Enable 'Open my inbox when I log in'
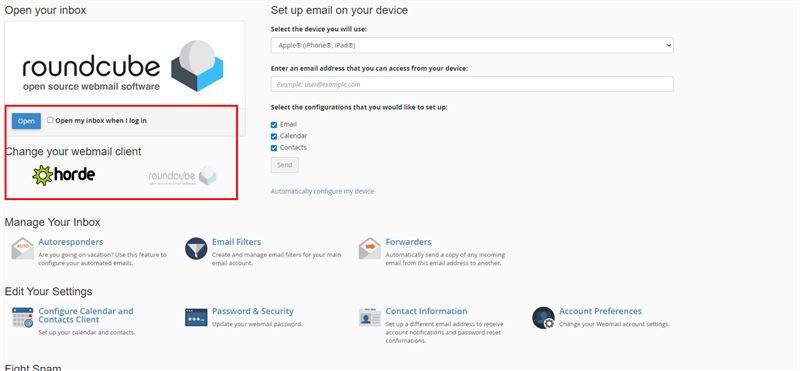 coord(50,120)
